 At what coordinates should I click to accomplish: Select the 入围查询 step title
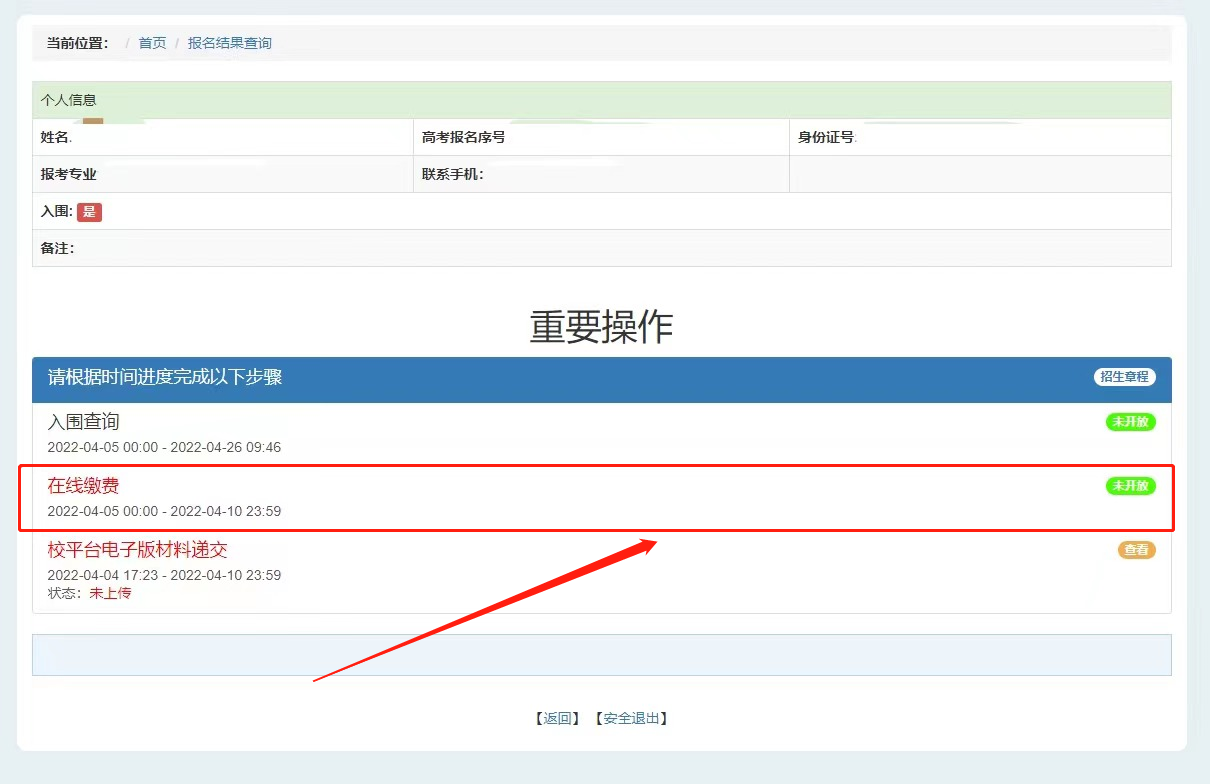pos(84,422)
